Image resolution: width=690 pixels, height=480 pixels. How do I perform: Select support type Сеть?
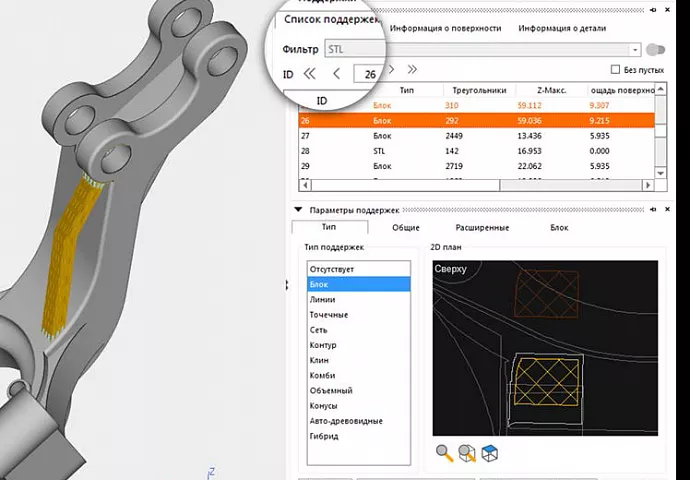pyautogui.click(x=359, y=330)
